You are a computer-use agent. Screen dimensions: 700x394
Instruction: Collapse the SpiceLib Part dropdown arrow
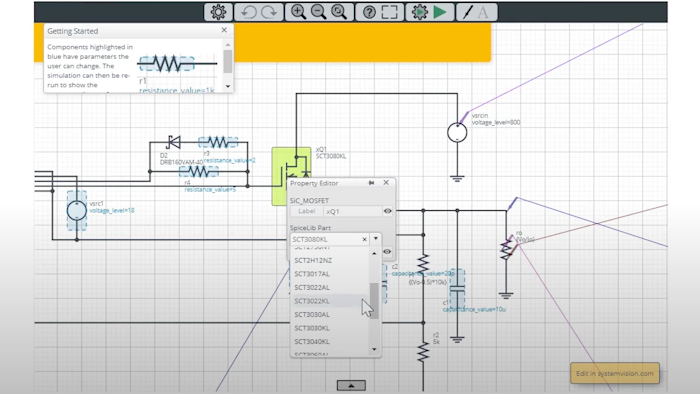(376, 239)
